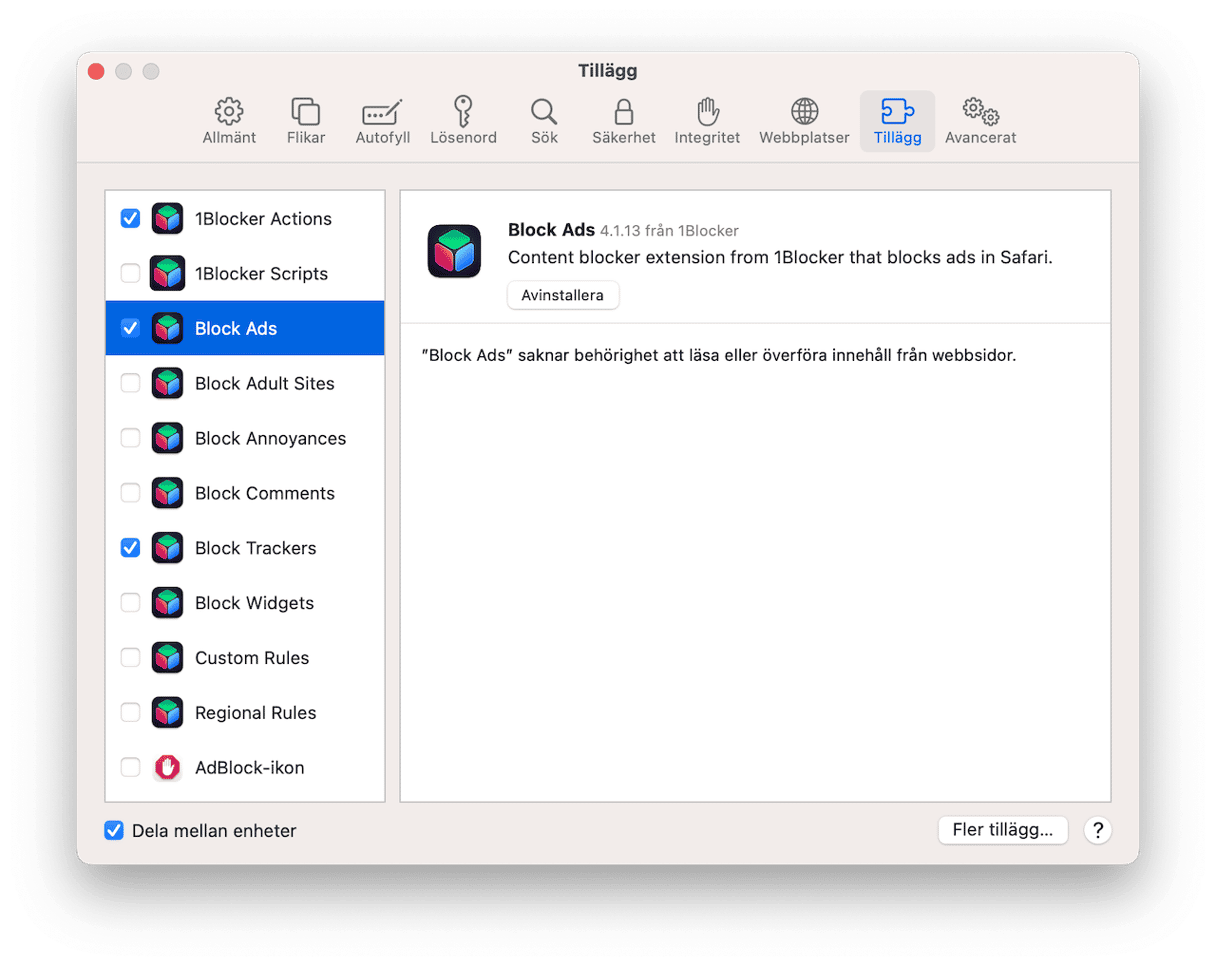Click the Avinstallera button
This screenshot has width=1216, height=966.
(x=563, y=296)
